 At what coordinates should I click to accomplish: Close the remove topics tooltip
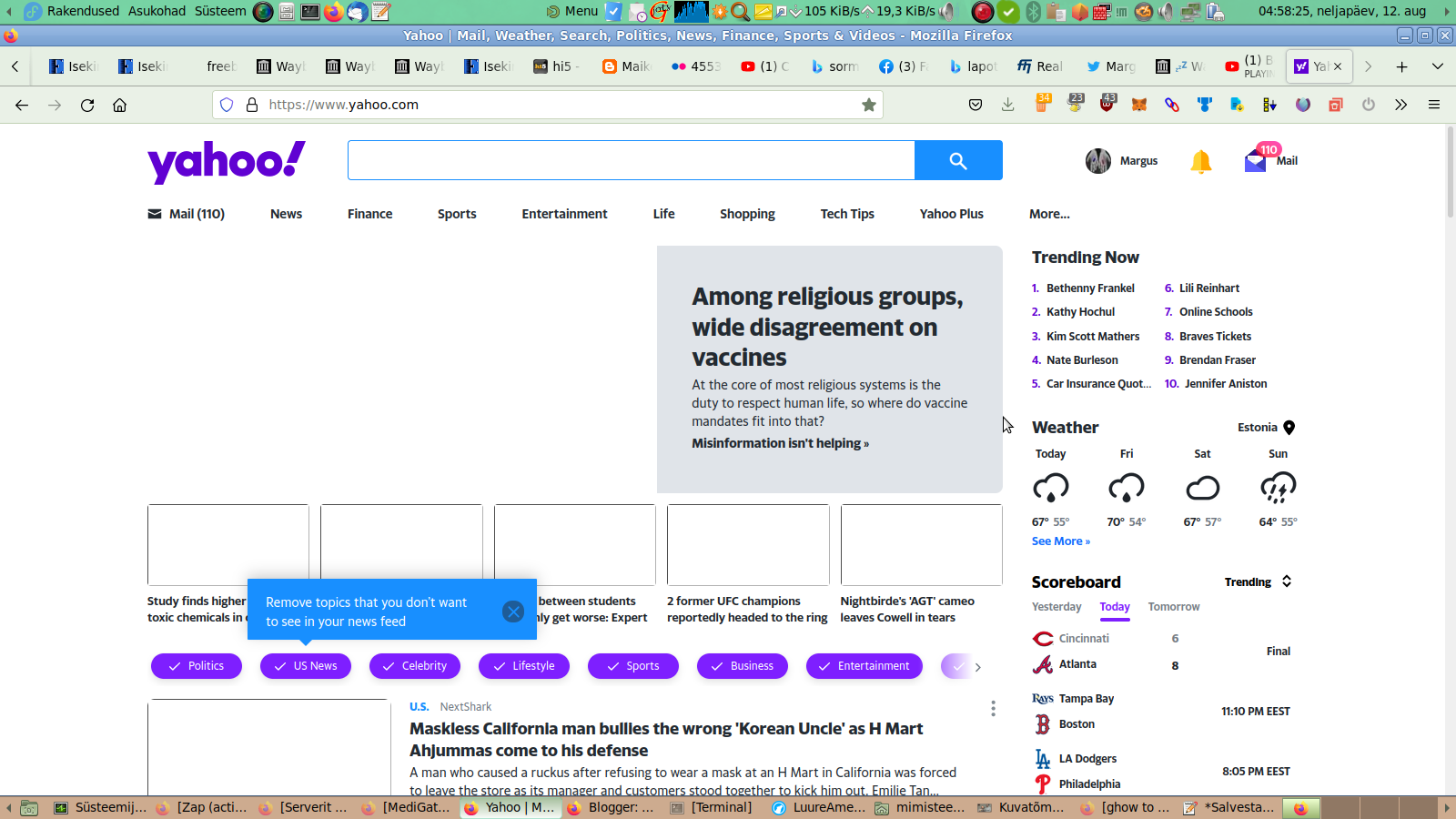coord(513,612)
